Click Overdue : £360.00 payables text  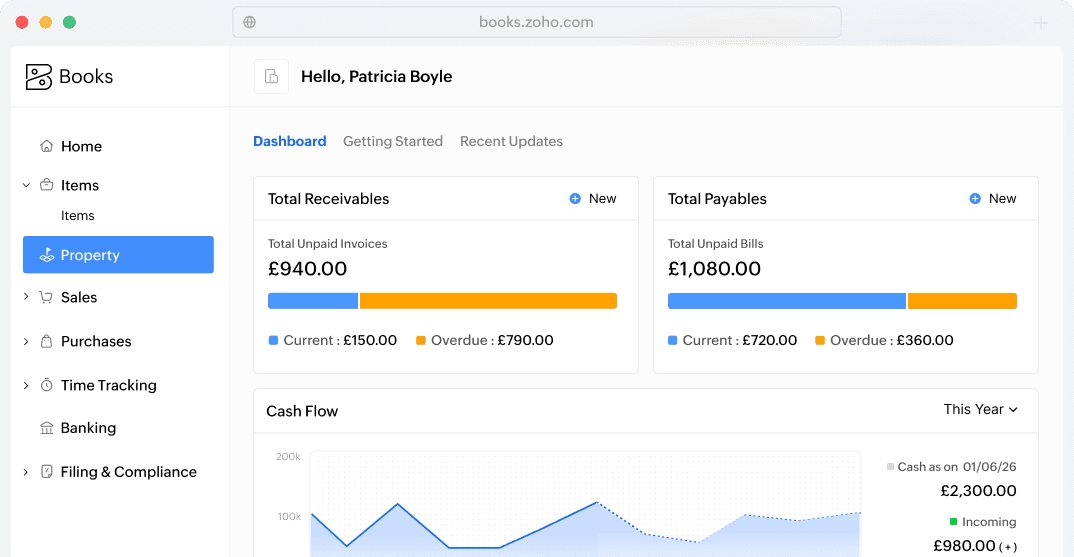click(x=892, y=341)
